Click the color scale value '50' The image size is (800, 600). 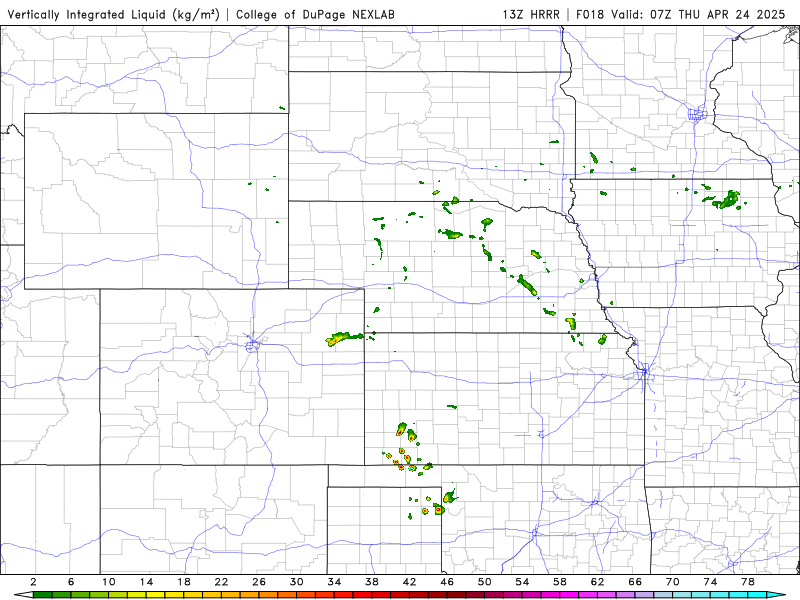[485, 582]
